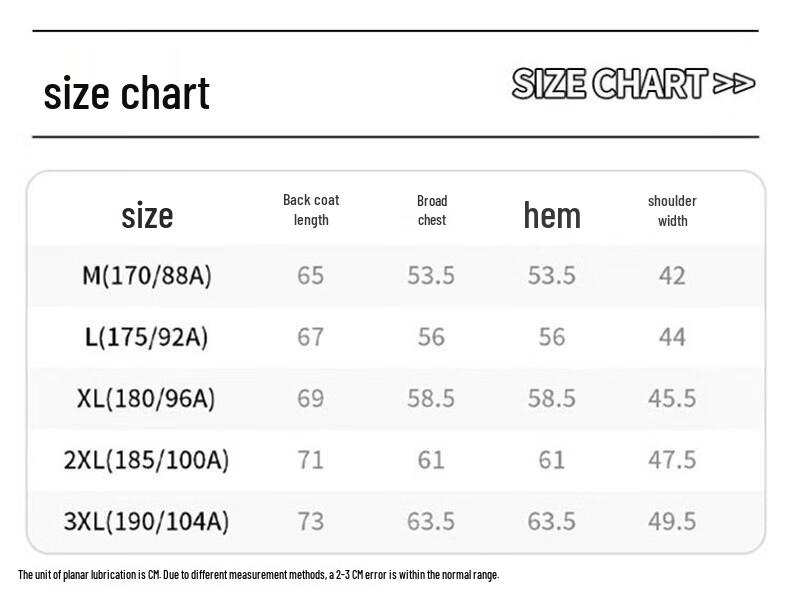Click back coat length value 73
Screen dimensions: 790x596
pos(310,522)
